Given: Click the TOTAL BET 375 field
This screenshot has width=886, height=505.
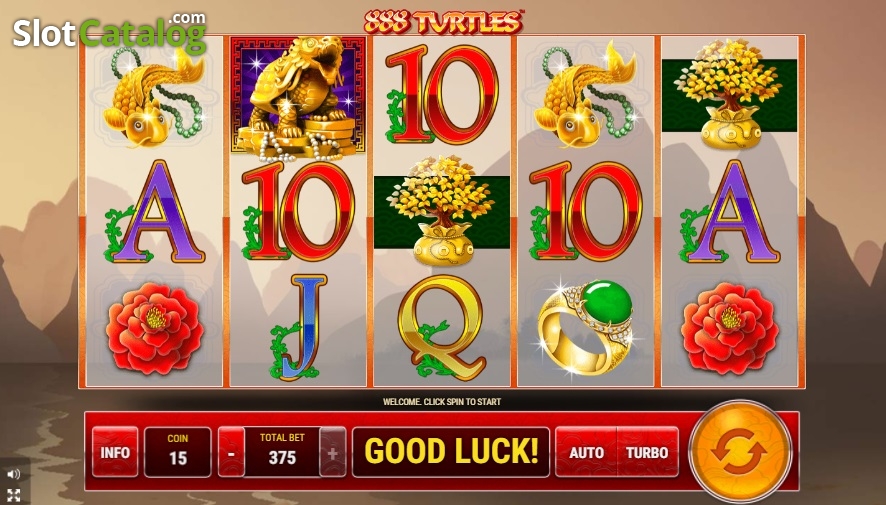Looking at the screenshot, I should (282, 452).
